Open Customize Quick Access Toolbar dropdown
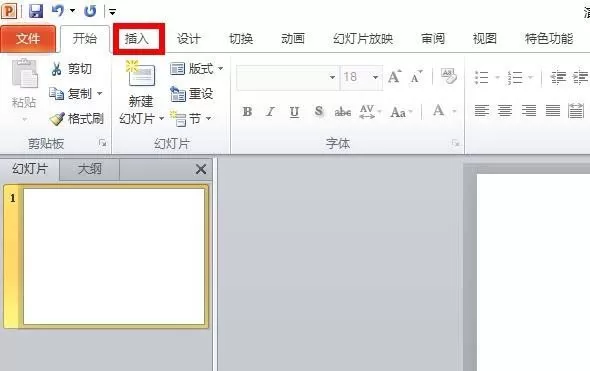 point(112,12)
